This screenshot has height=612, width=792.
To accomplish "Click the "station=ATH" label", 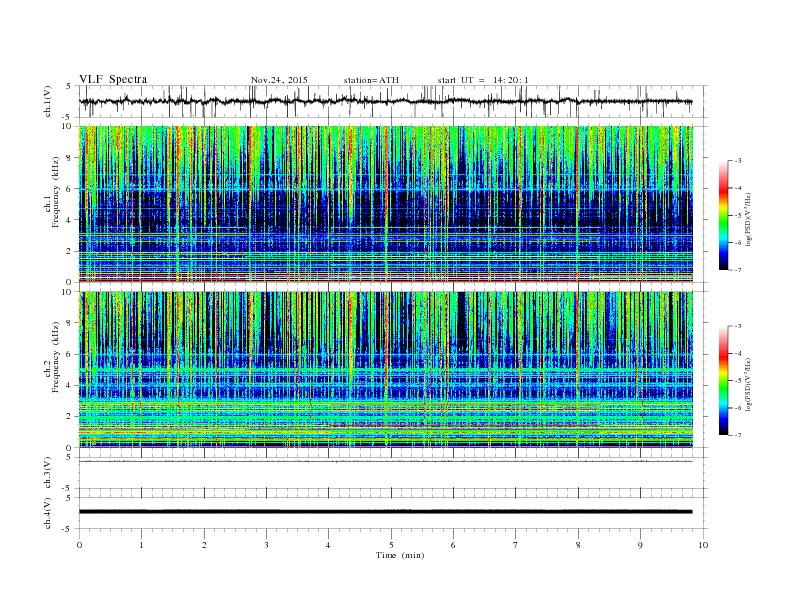I will click(371, 80).
